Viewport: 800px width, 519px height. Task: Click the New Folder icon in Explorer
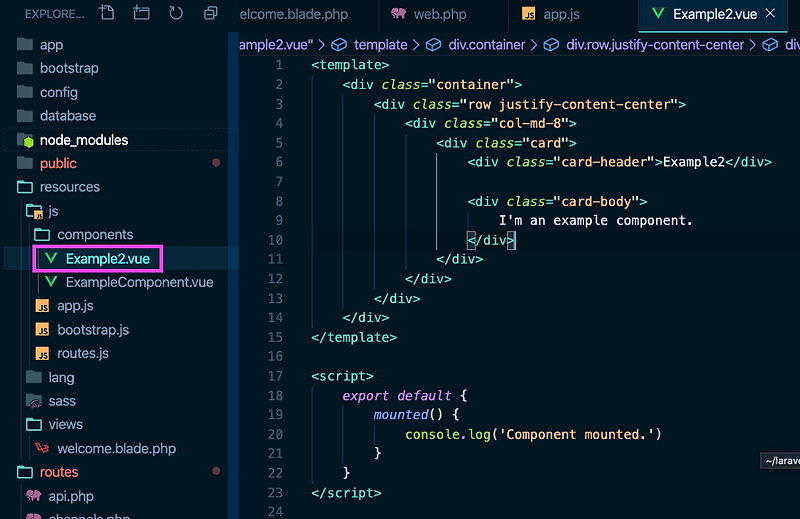(141, 13)
